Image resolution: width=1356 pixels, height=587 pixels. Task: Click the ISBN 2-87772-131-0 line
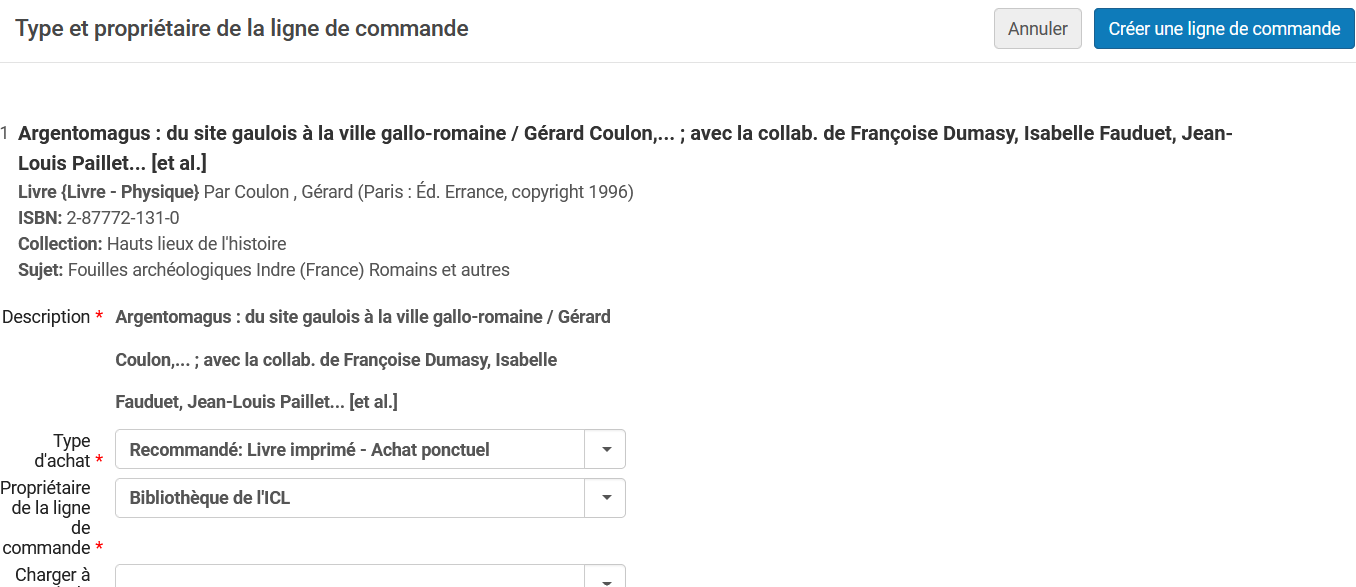click(x=99, y=218)
